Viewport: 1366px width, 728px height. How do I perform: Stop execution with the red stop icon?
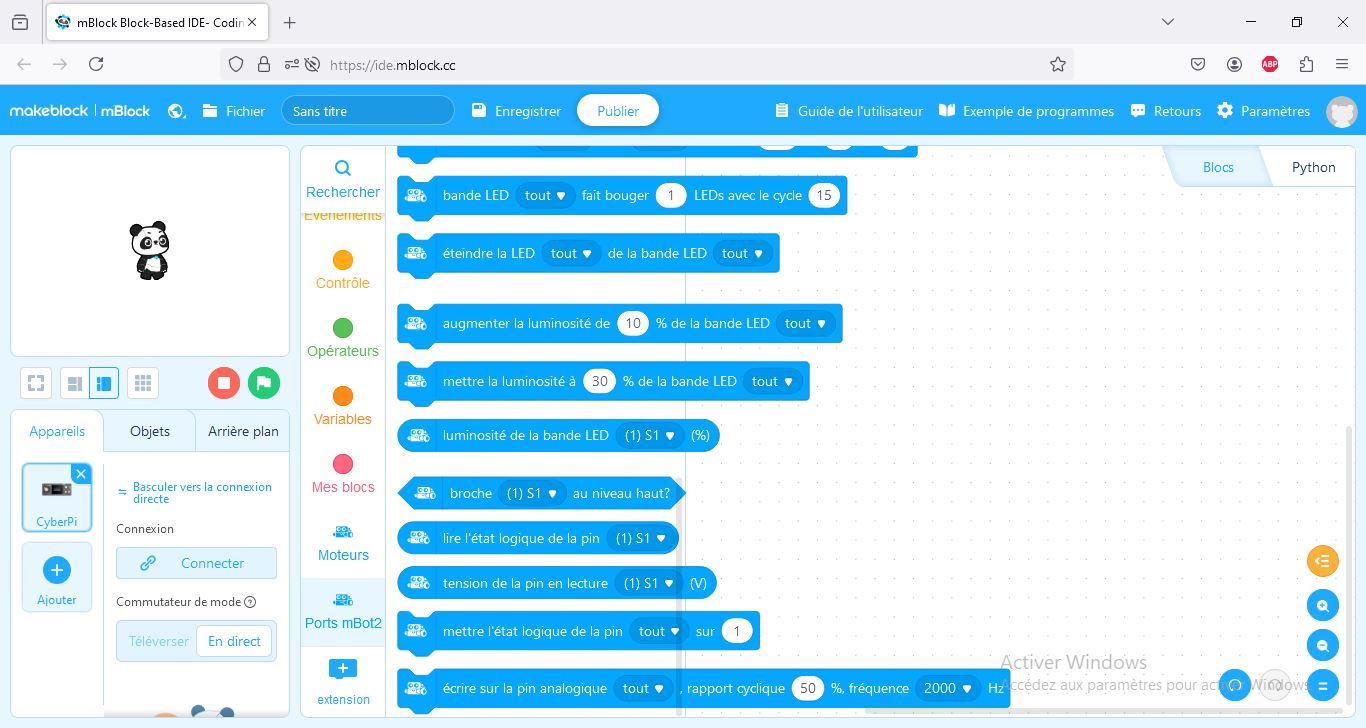tap(223, 382)
